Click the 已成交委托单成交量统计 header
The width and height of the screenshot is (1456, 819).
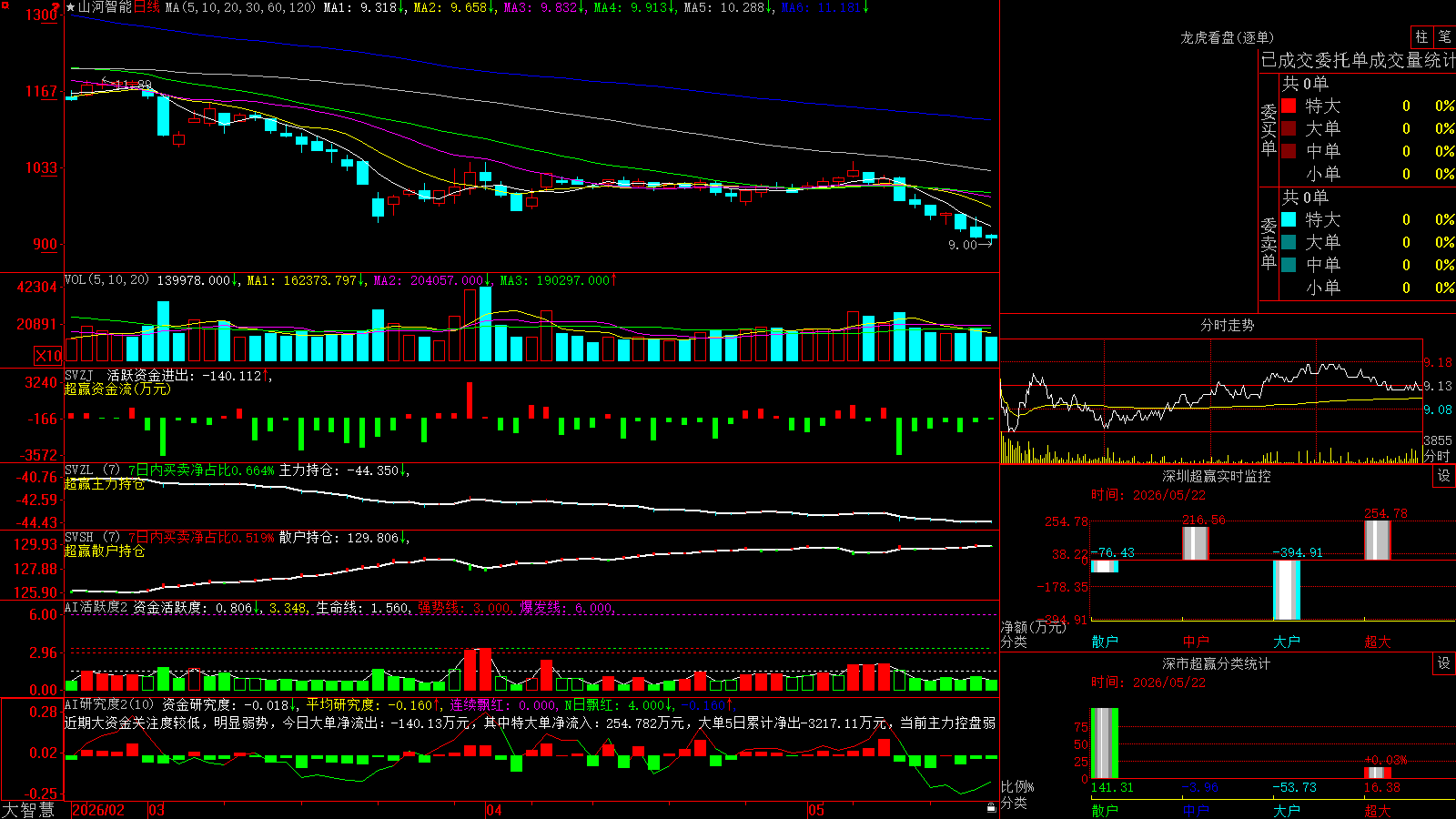click(x=1358, y=60)
